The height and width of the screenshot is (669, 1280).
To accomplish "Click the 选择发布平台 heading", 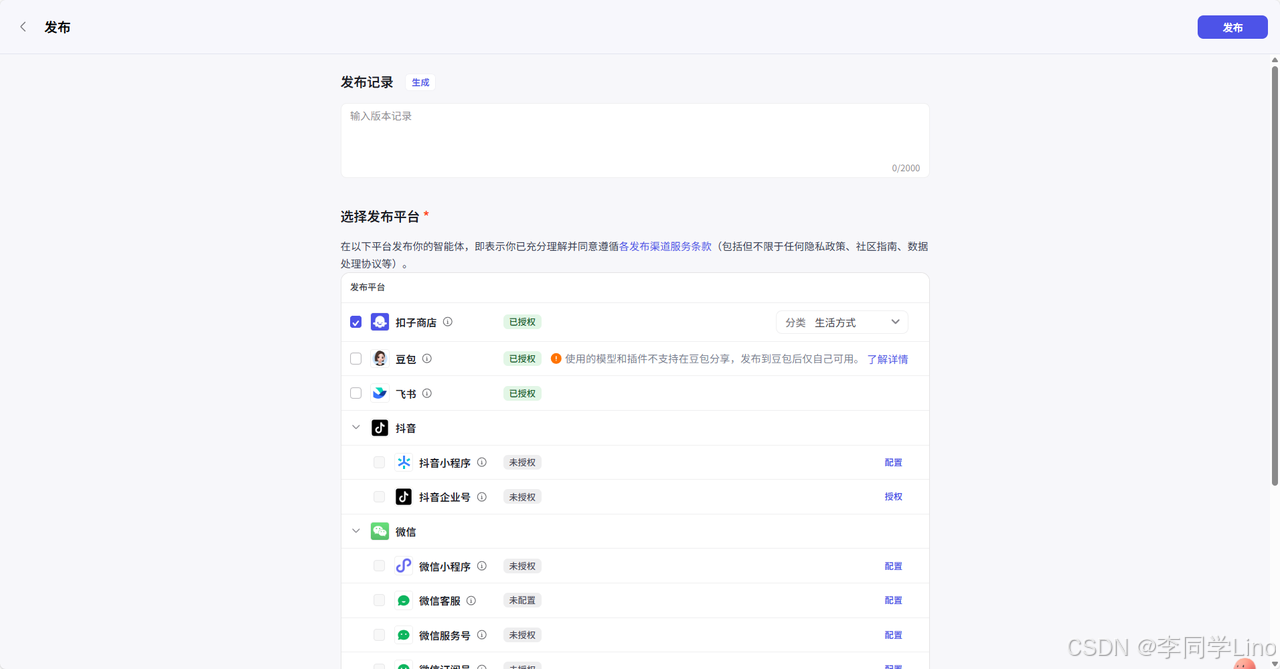I will pyautogui.click(x=380, y=216).
